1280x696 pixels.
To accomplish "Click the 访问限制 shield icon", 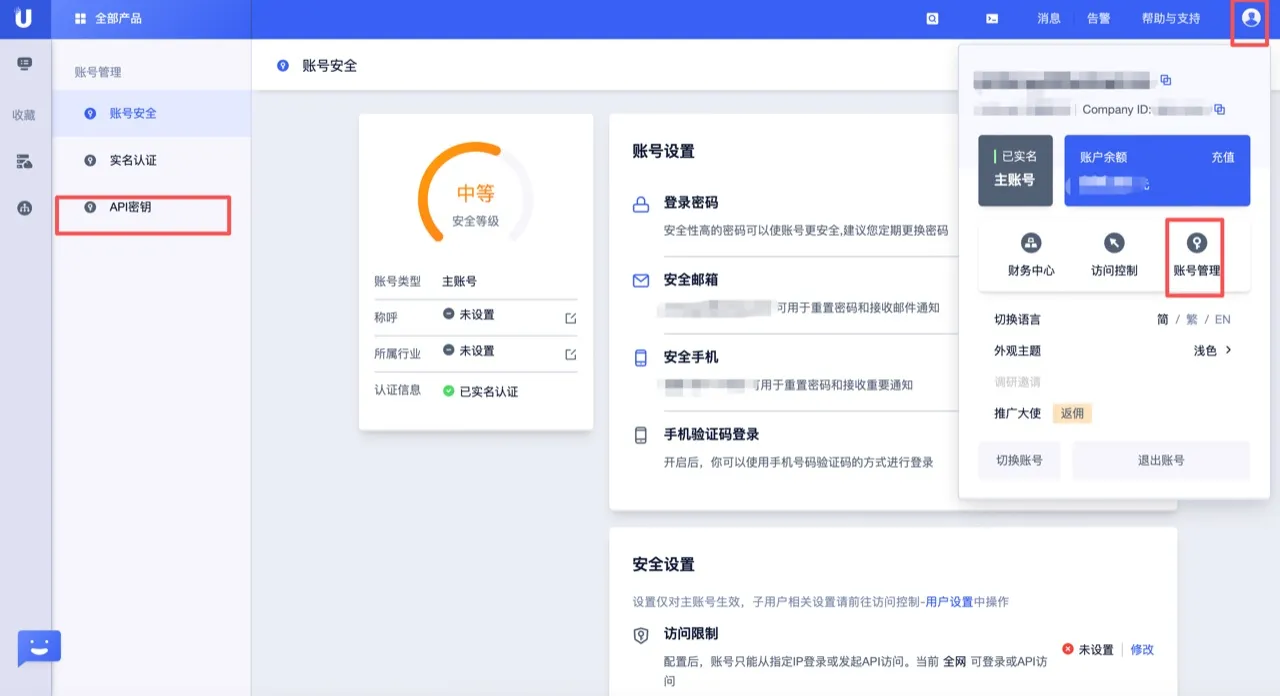I will (641, 636).
